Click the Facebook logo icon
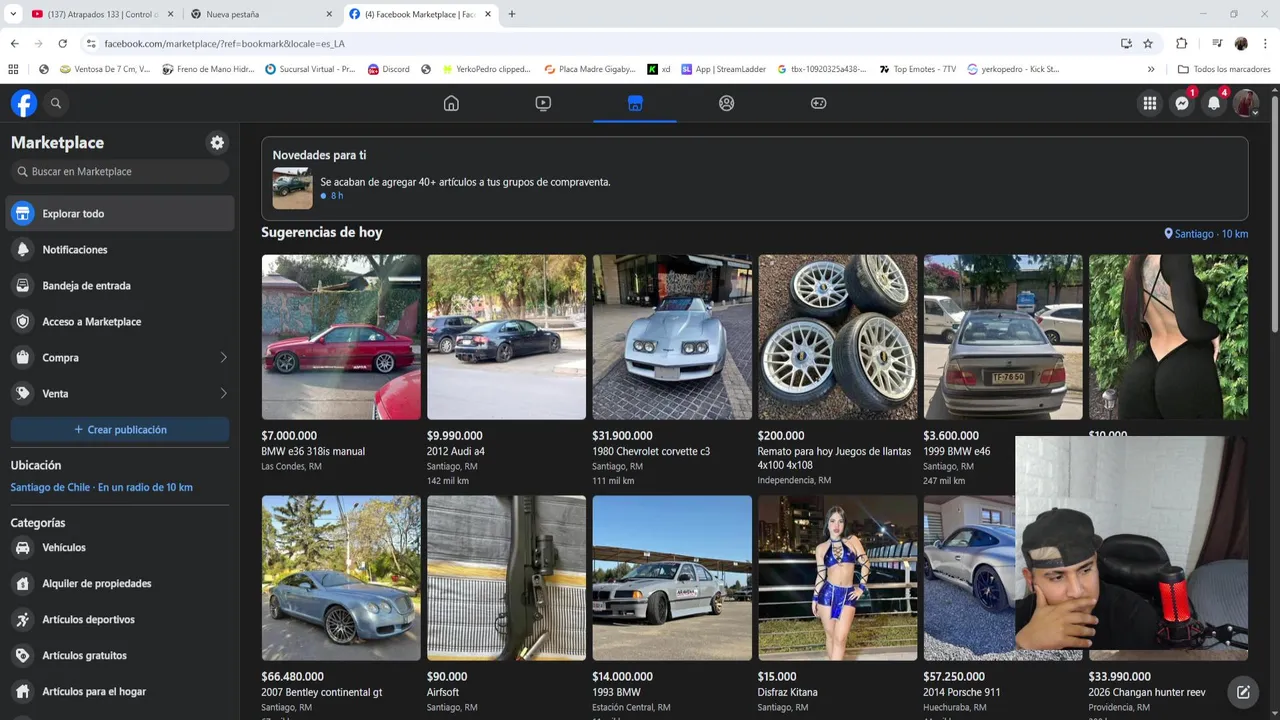This screenshot has width=1280, height=720. pos(24,103)
